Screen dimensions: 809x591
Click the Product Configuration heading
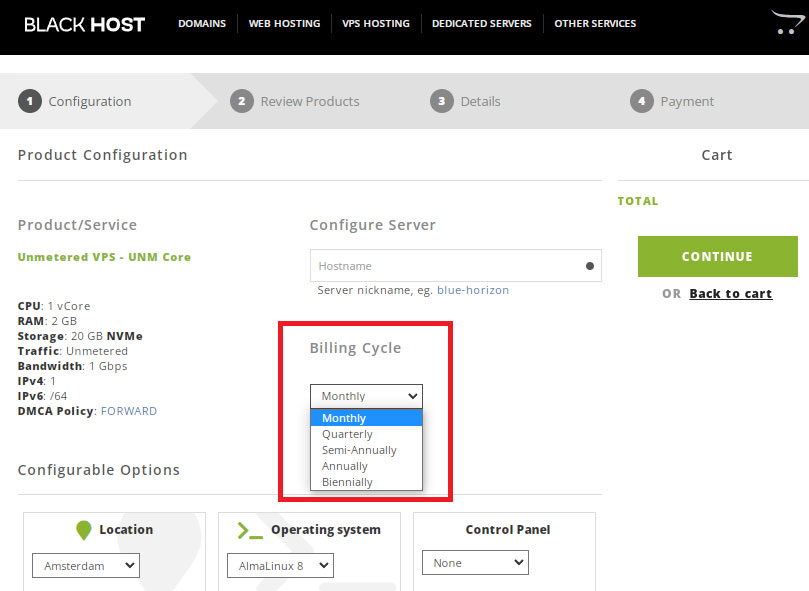(x=102, y=155)
